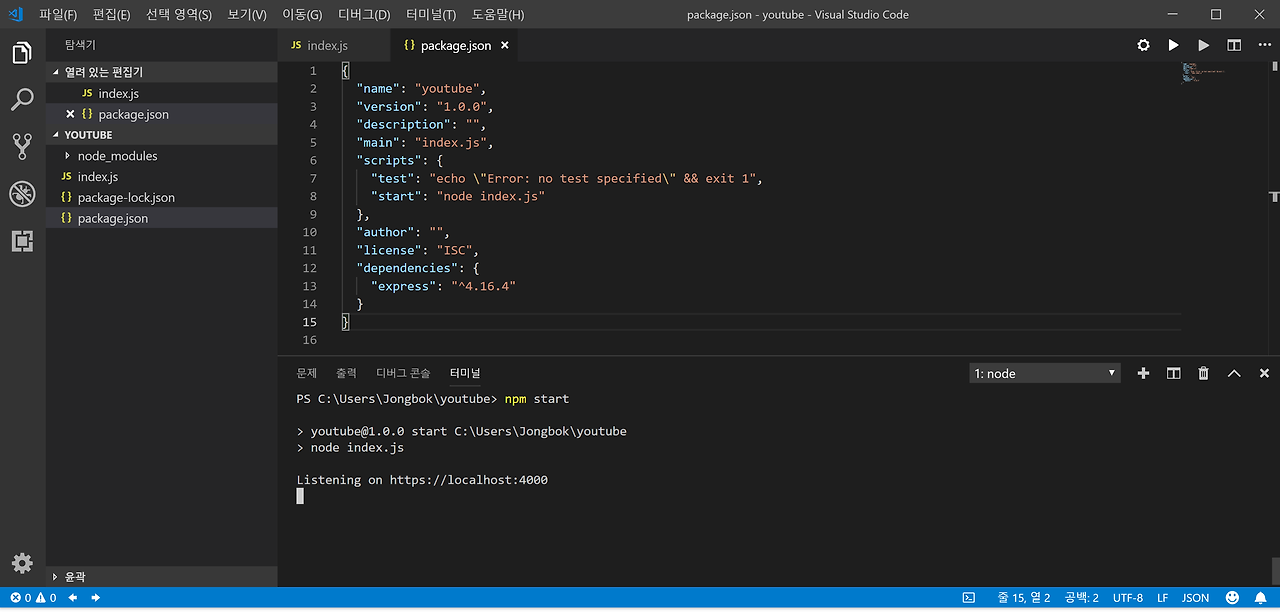1280x612 pixels.
Task: Expand the 윤곽 outline section
Action: [162, 577]
